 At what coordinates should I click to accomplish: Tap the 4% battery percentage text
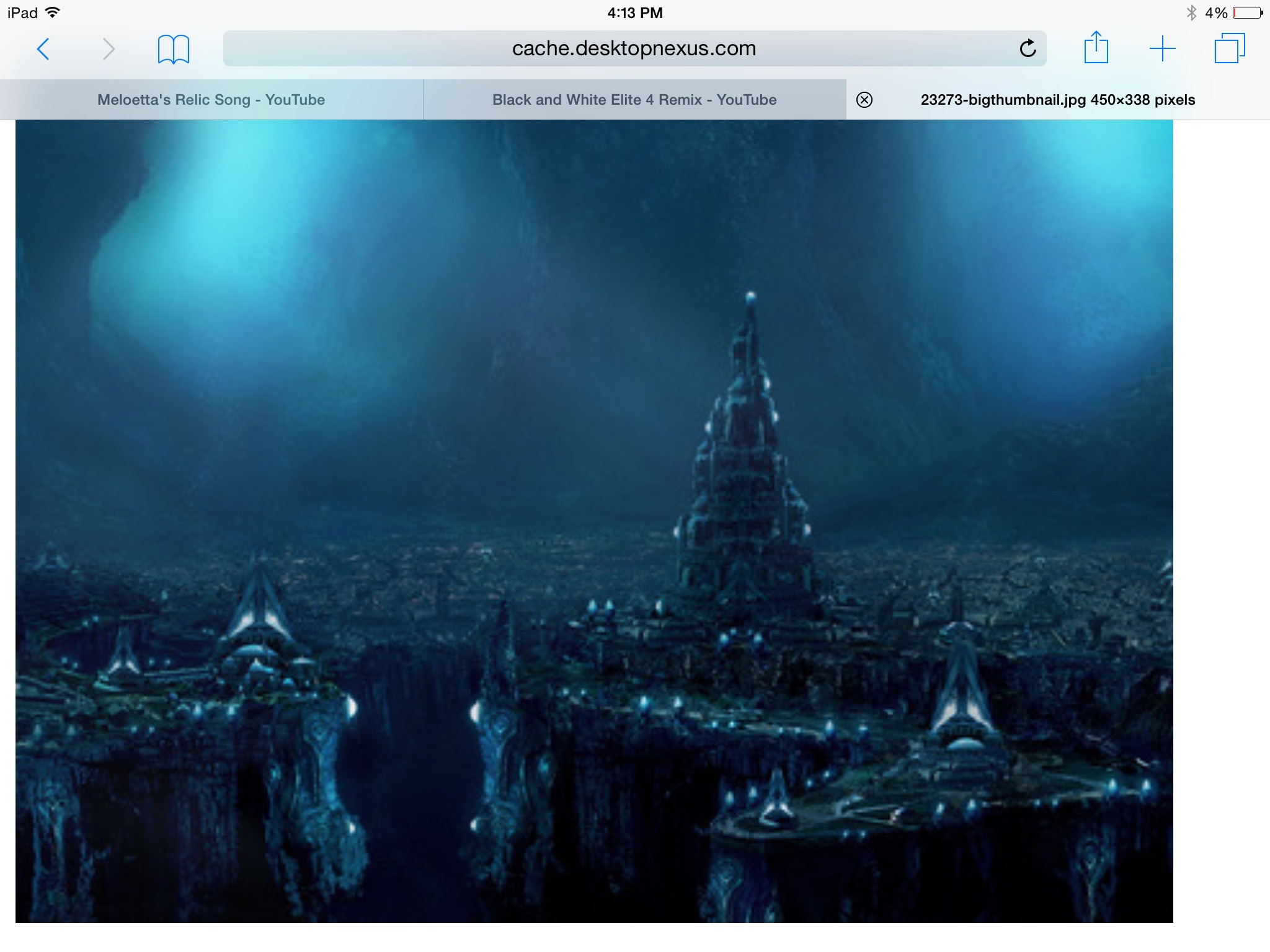point(1216,13)
